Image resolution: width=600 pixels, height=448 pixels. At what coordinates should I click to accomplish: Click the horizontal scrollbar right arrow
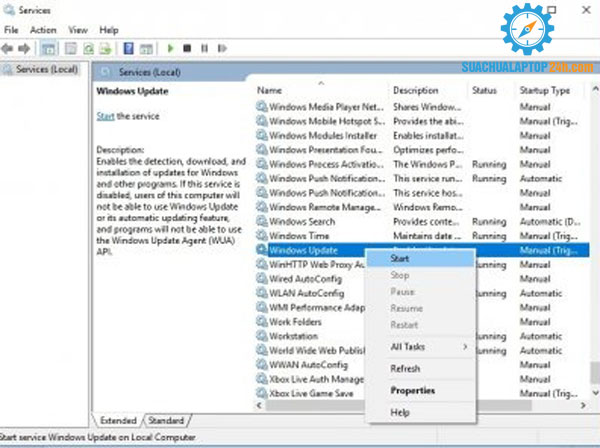click(583, 405)
